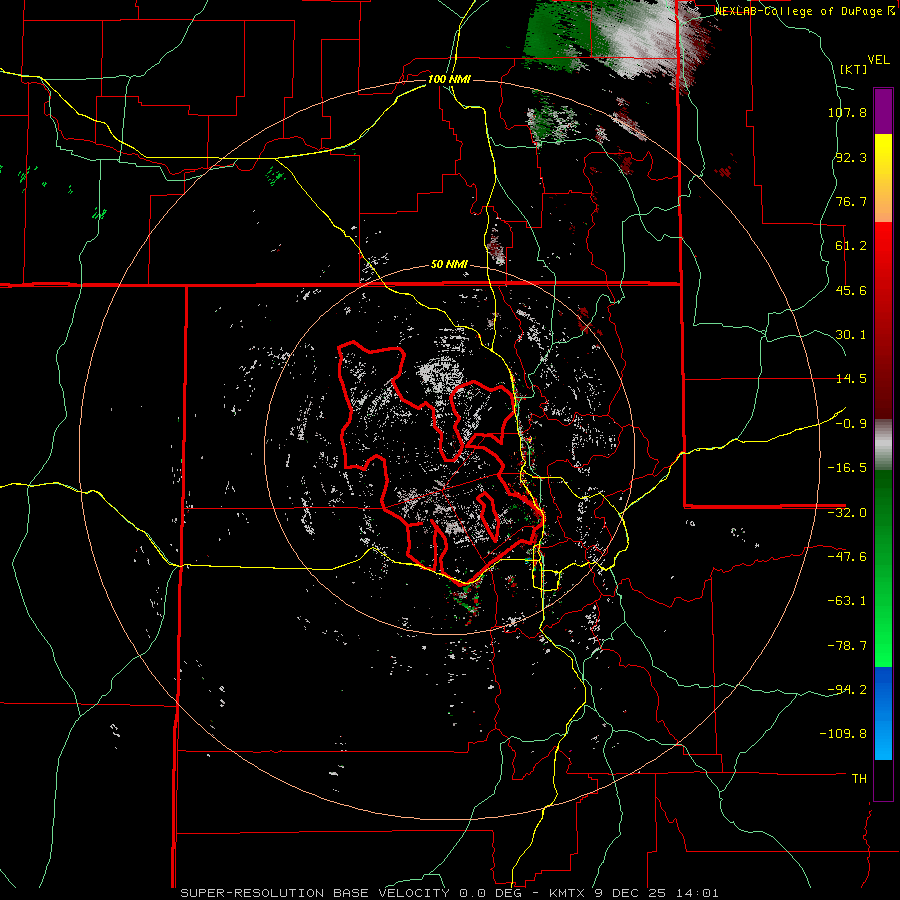Click the Super-Resolution Base Velocity caption
Viewport: 900px width, 900px height.
pyautogui.click(x=449, y=893)
